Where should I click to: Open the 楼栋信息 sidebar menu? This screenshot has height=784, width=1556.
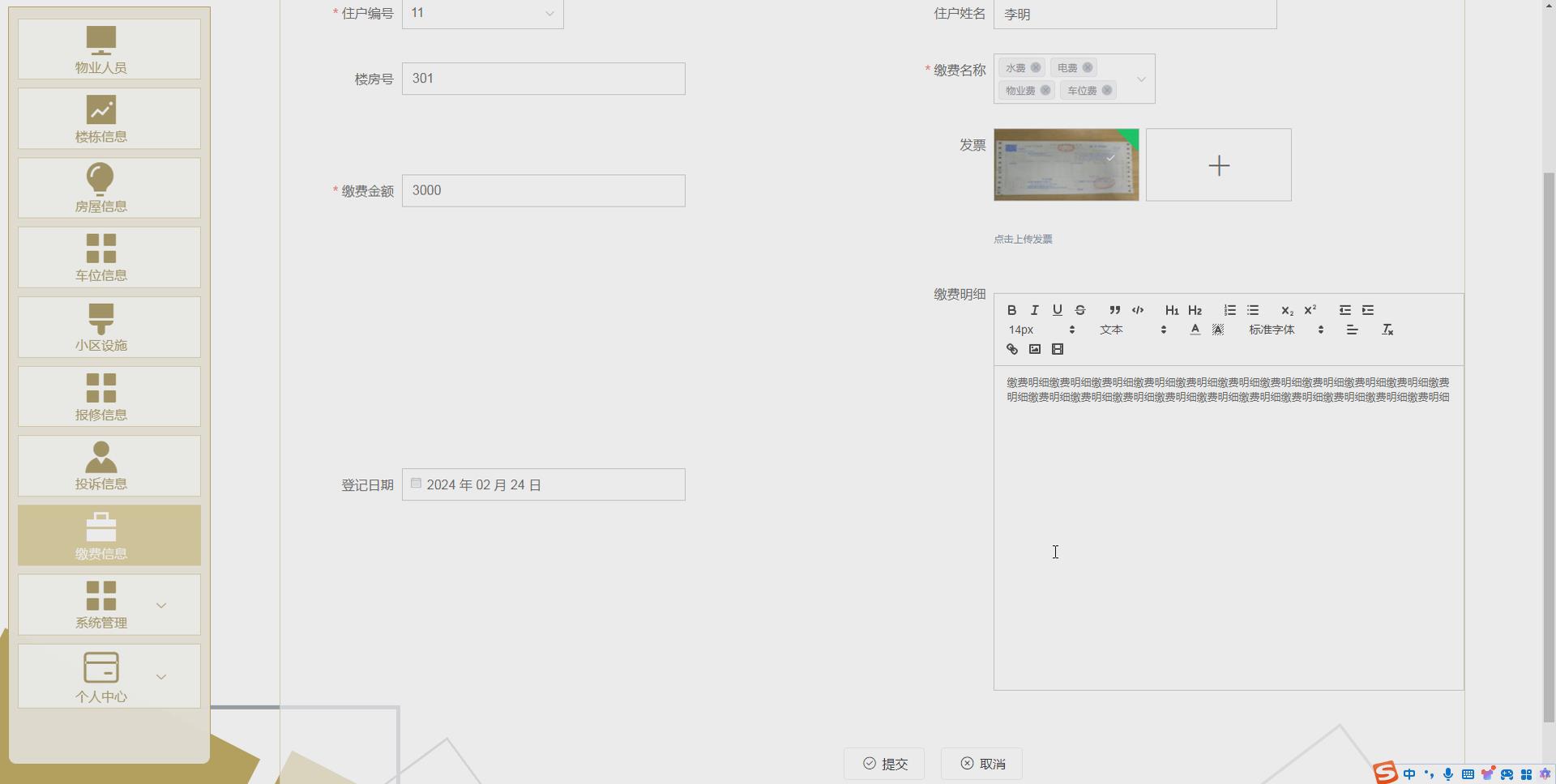(x=109, y=119)
